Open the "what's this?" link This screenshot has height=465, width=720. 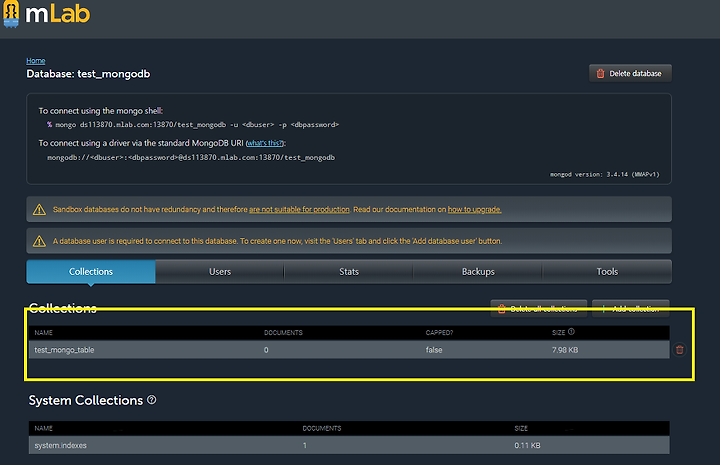265,143
